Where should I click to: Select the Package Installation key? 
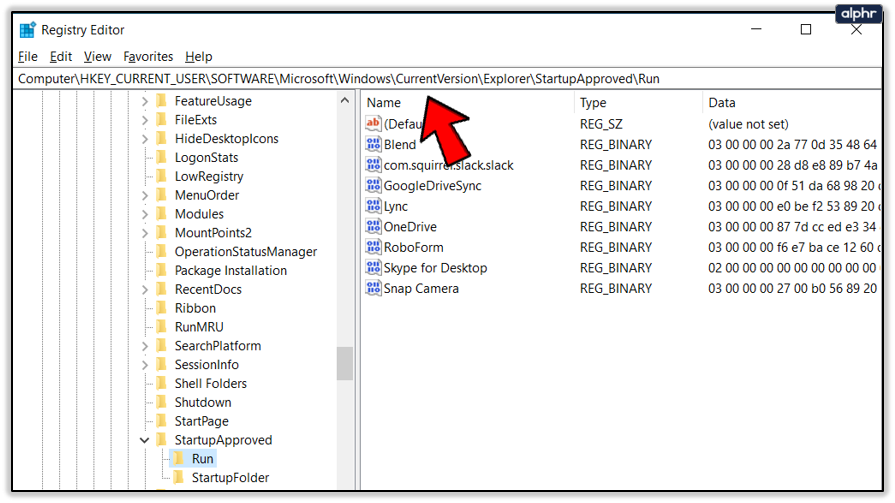231,271
